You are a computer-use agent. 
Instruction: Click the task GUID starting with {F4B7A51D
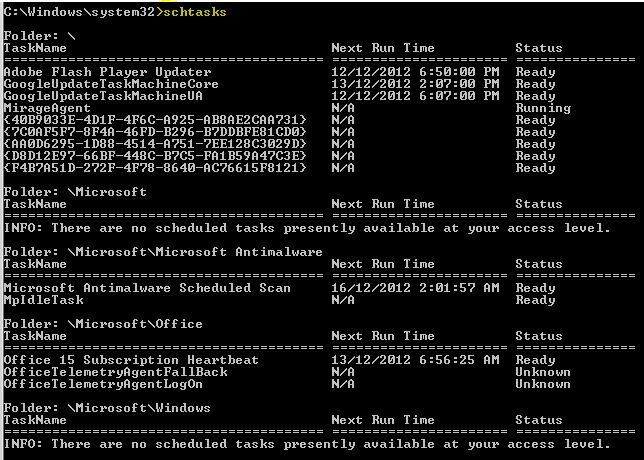[155, 168]
